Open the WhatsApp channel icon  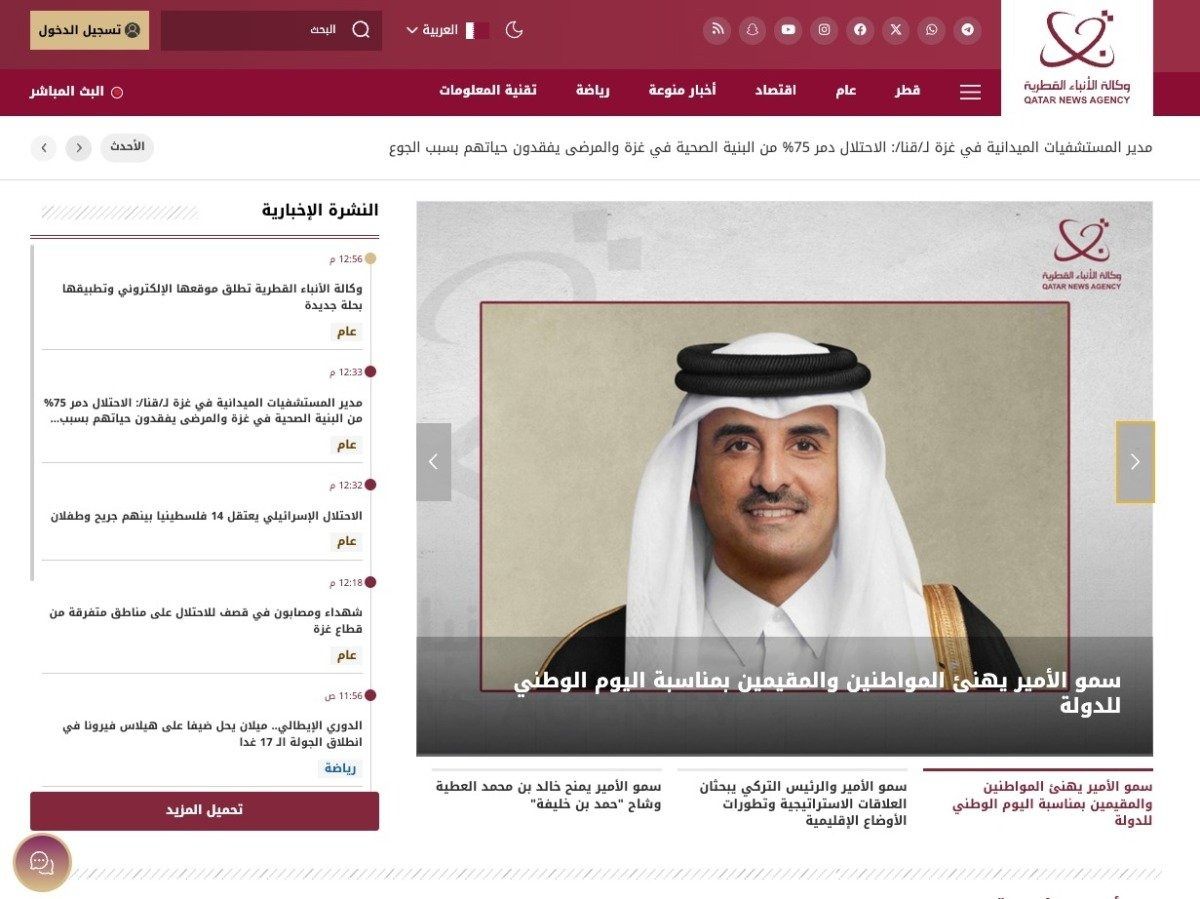[x=932, y=30]
